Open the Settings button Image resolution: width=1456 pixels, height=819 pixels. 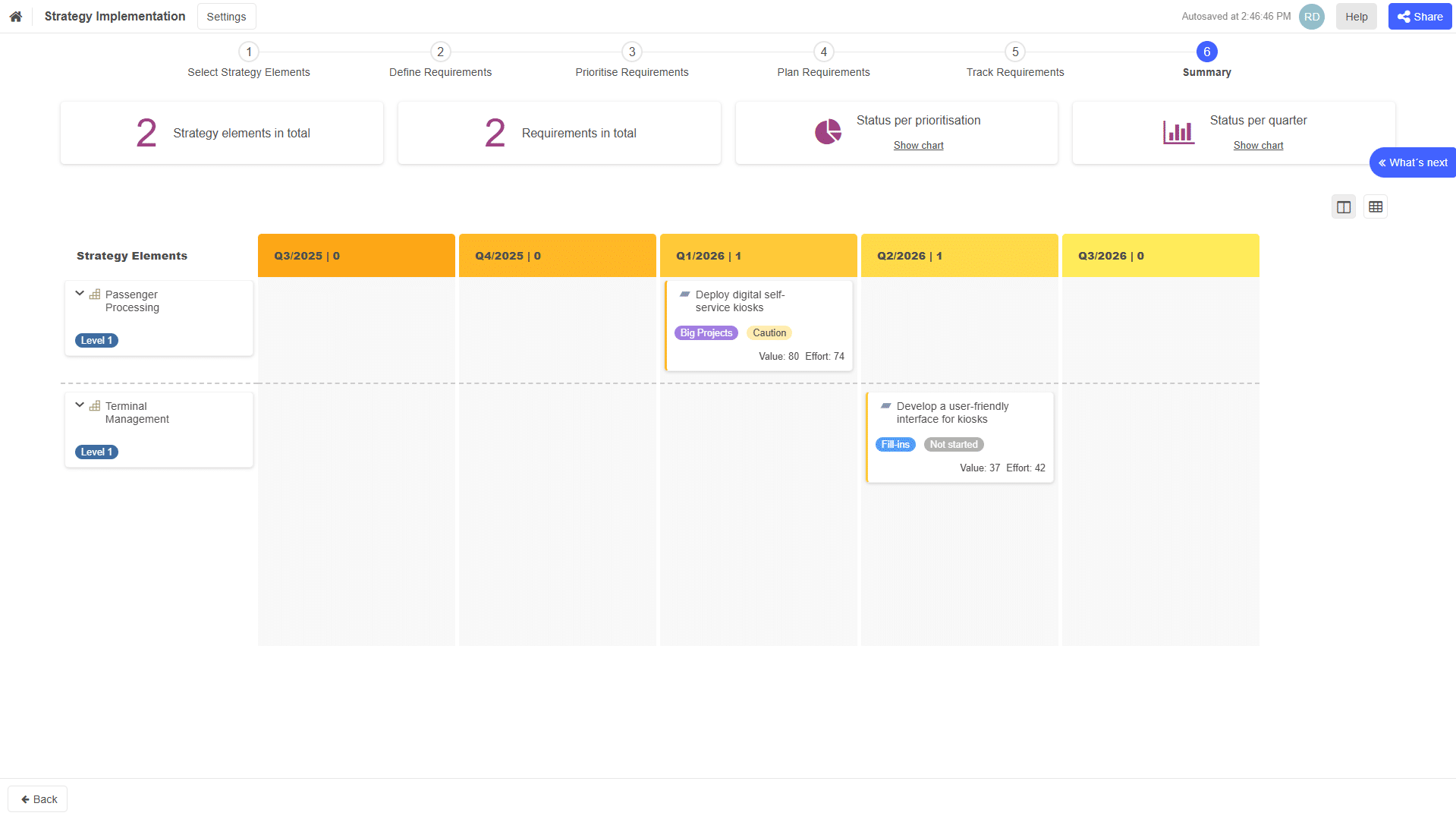[226, 17]
